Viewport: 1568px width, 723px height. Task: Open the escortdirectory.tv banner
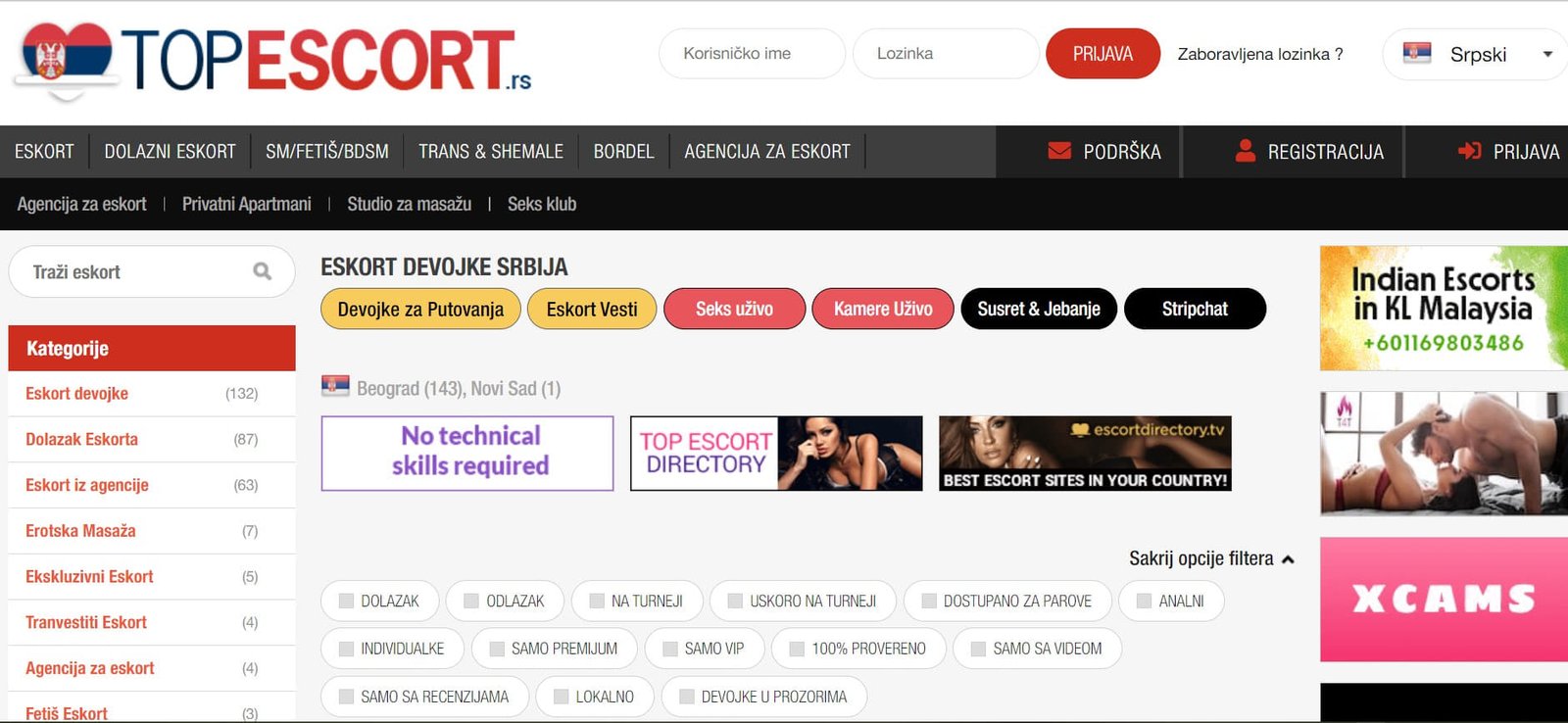pos(1085,454)
